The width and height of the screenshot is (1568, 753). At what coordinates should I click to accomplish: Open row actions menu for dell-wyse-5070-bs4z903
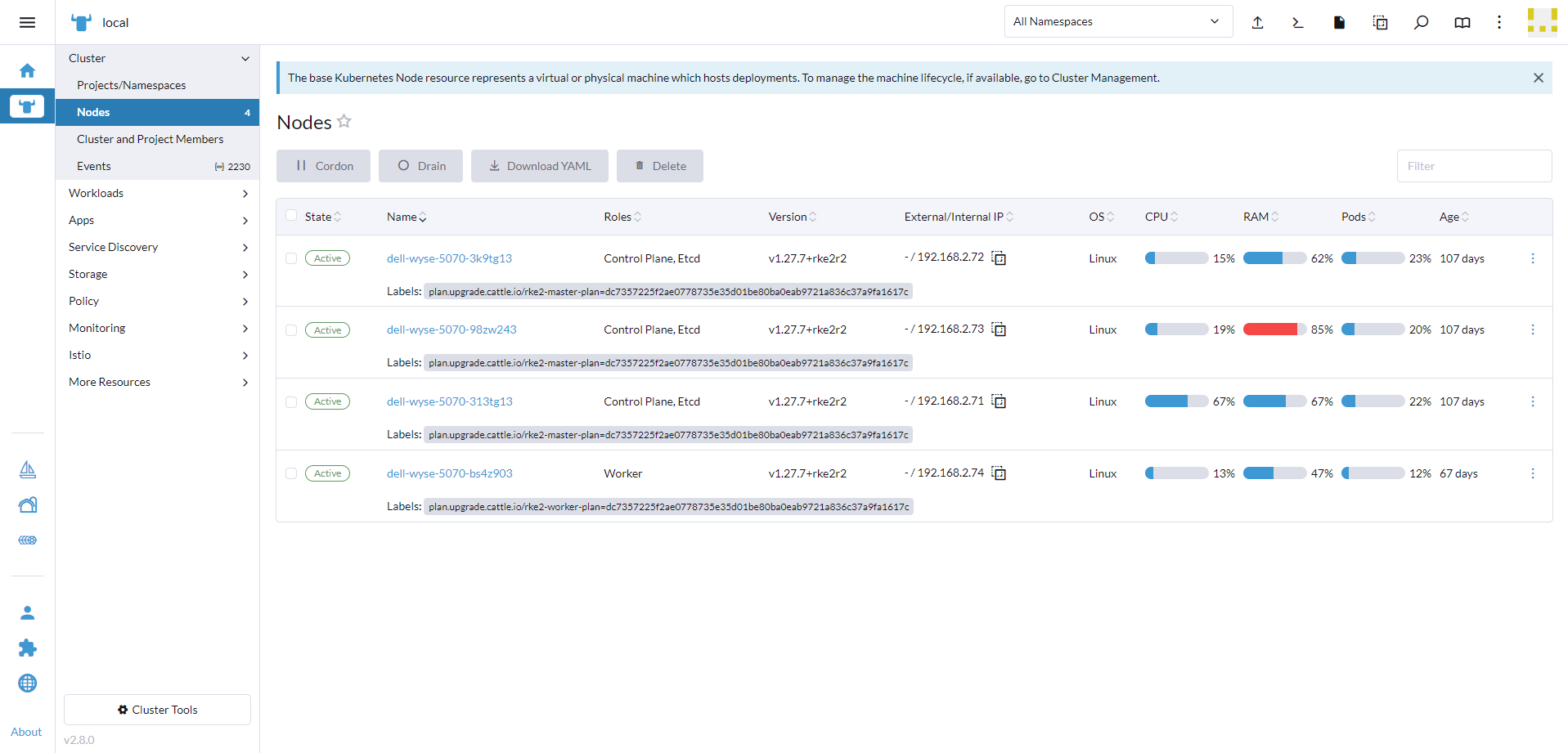pos(1532,473)
